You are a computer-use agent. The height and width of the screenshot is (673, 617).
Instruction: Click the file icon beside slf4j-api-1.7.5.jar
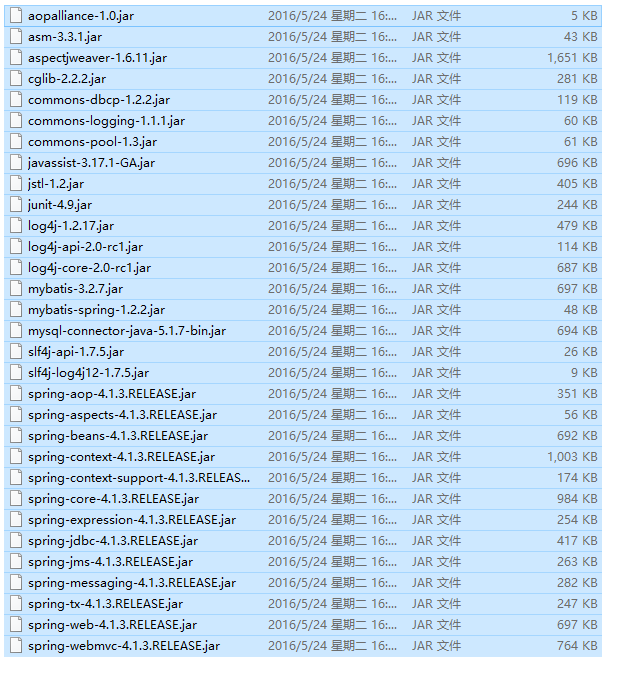coord(16,352)
